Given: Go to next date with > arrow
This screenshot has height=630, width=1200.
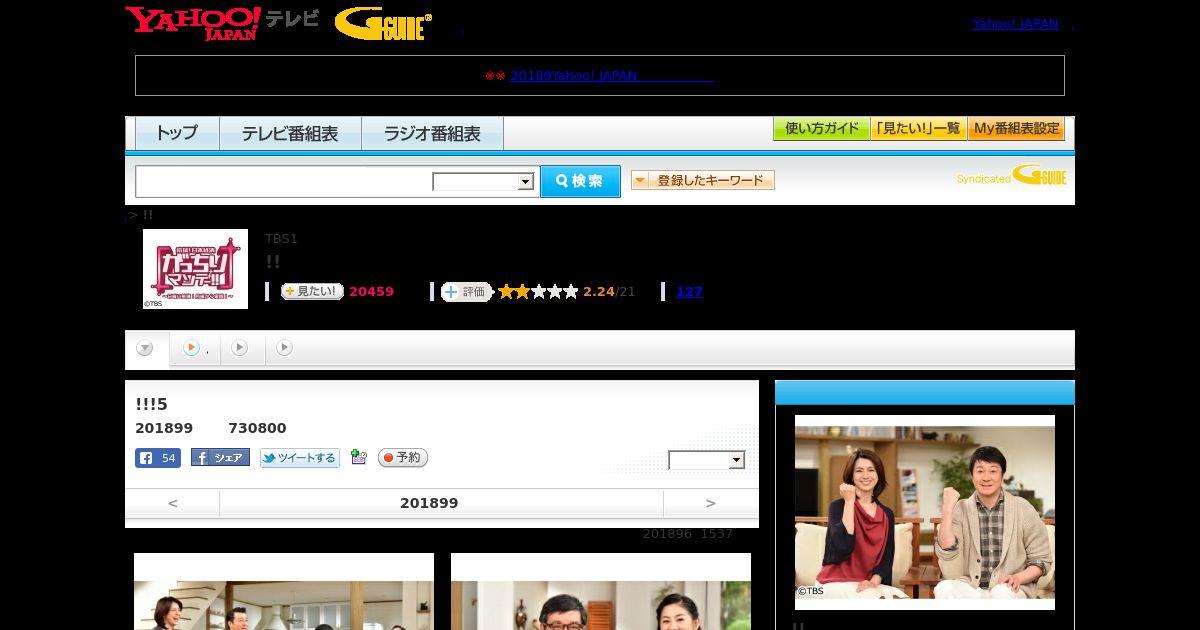Looking at the screenshot, I should point(711,503).
